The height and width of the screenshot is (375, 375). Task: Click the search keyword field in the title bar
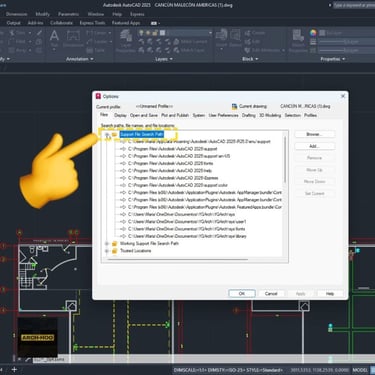(353, 5)
